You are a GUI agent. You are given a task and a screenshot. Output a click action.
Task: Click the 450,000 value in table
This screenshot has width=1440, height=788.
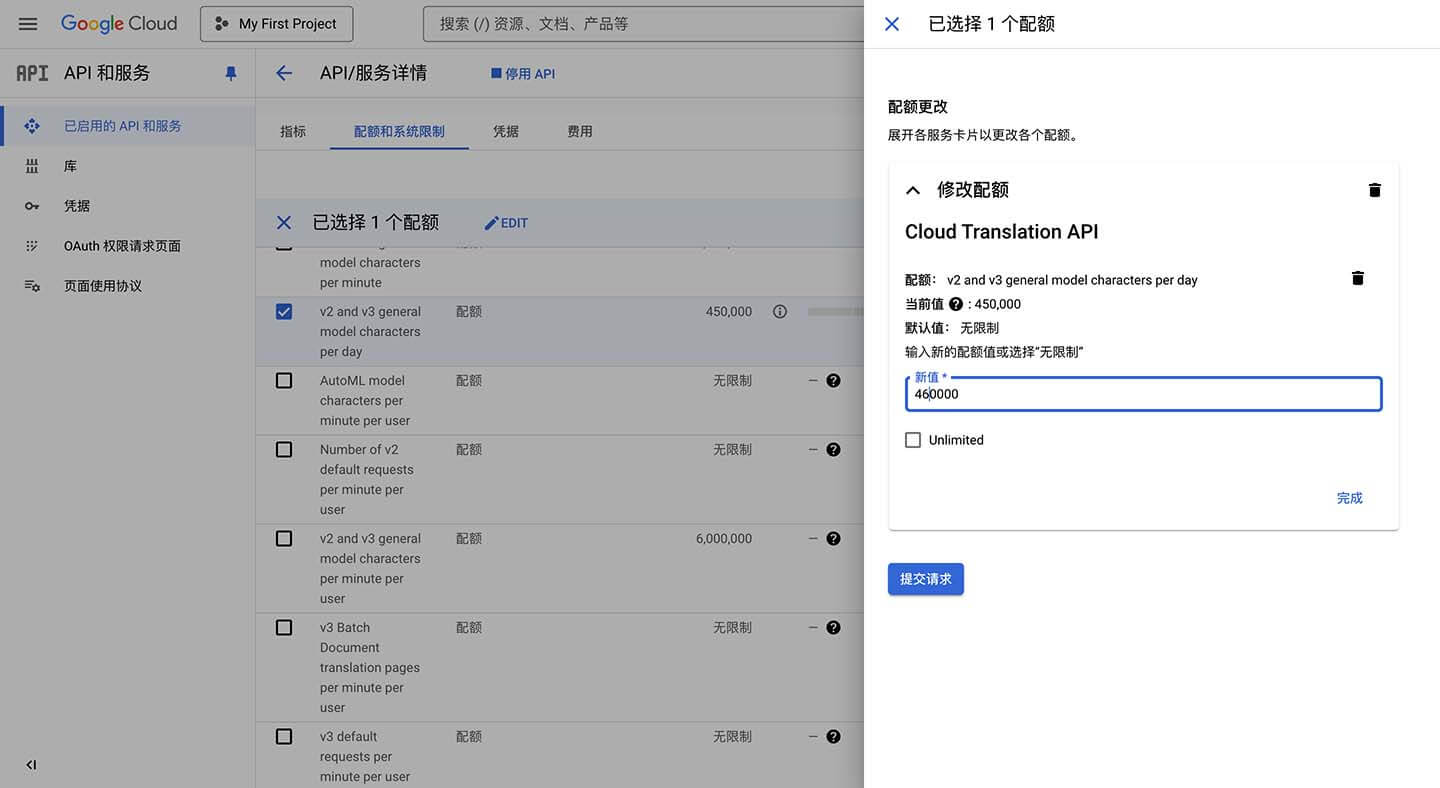[729, 312]
